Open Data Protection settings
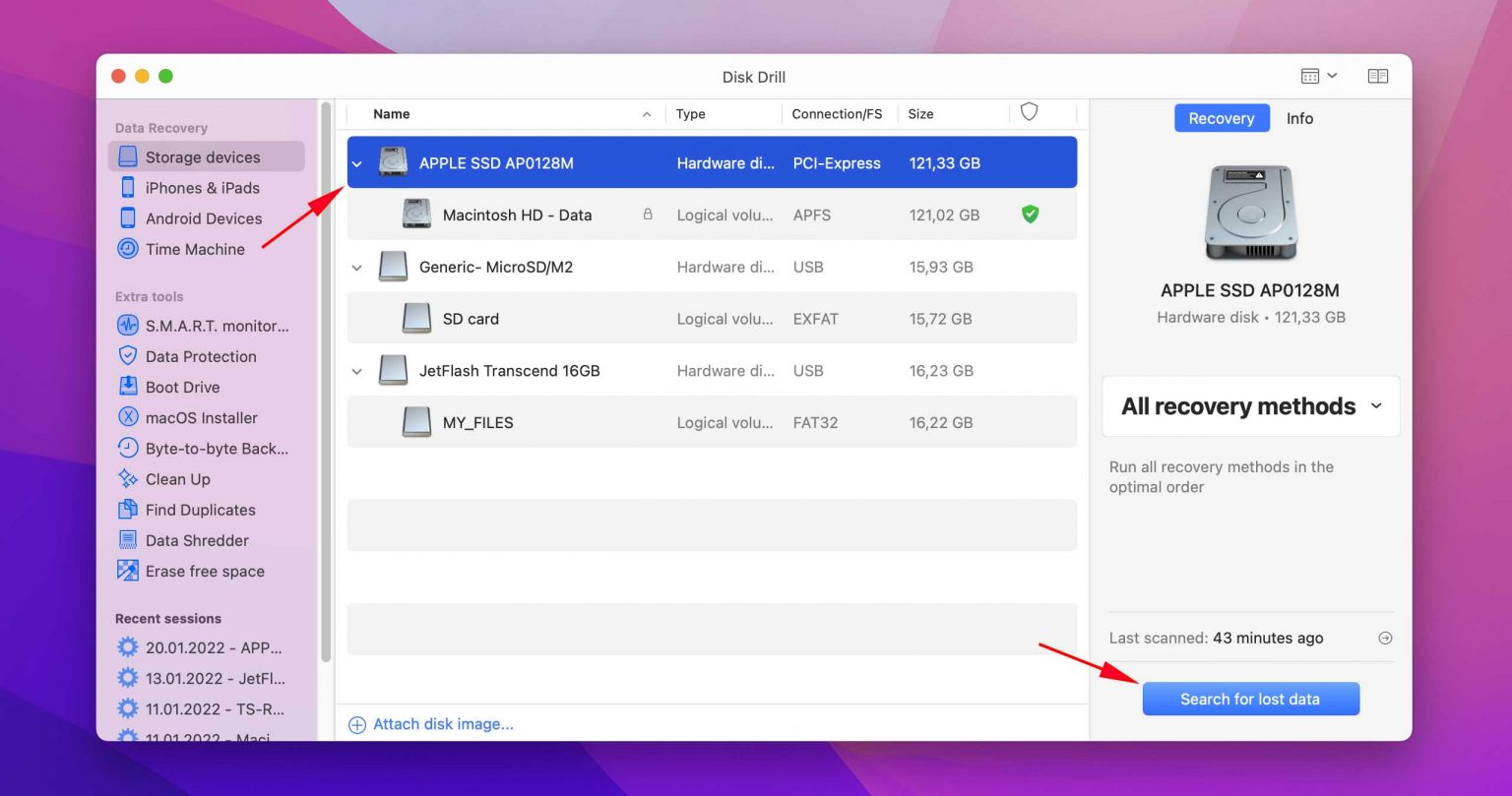 (x=202, y=356)
